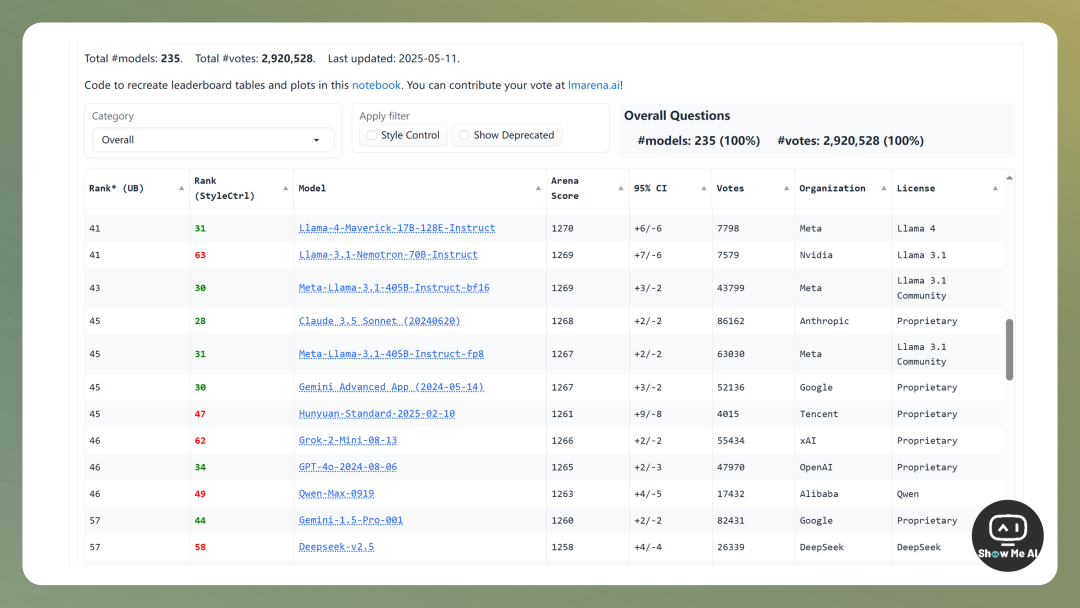Open Claude 3.5 Sonnet (20240620) link
The width and height of the screenshot is (1080, 608).
[x=380, y=321]
